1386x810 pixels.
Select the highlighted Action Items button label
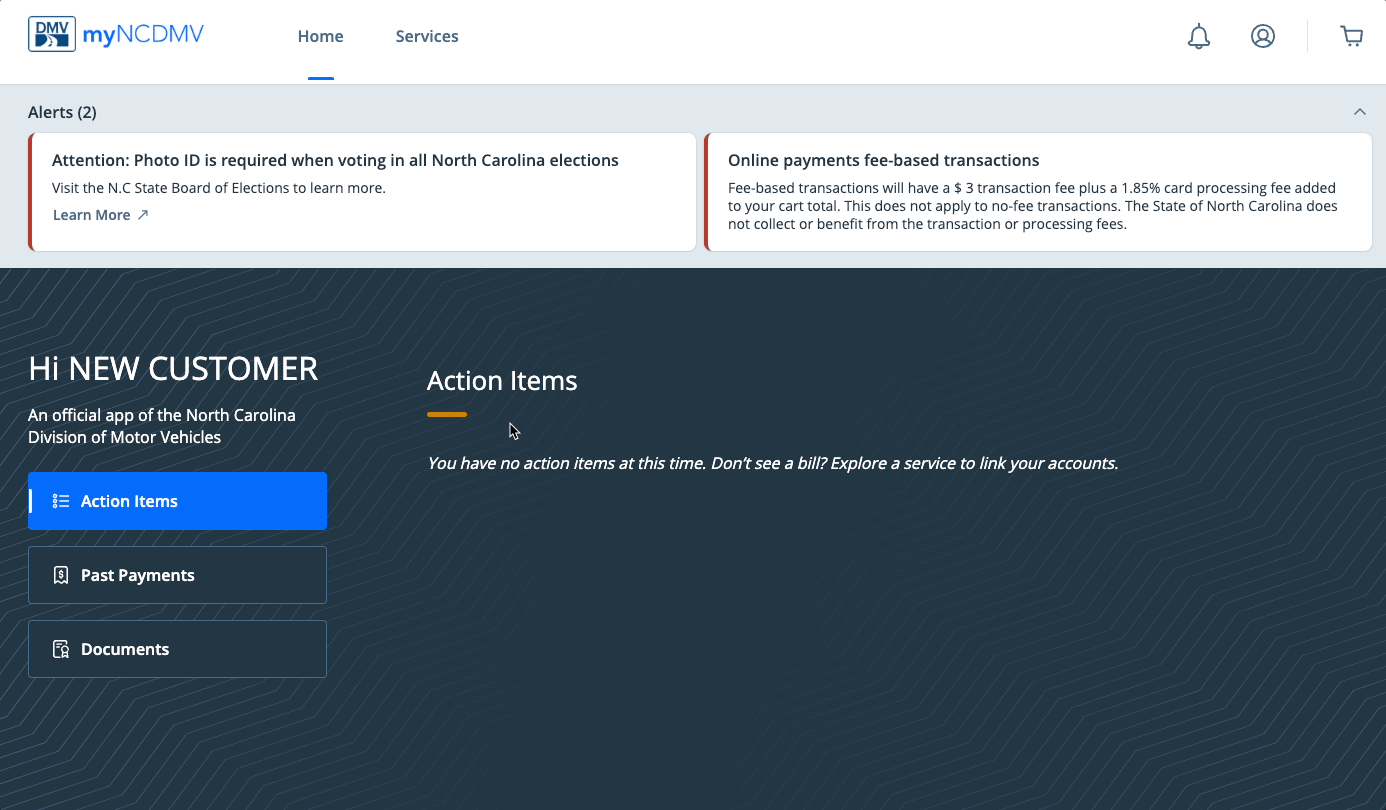point(129,501)
